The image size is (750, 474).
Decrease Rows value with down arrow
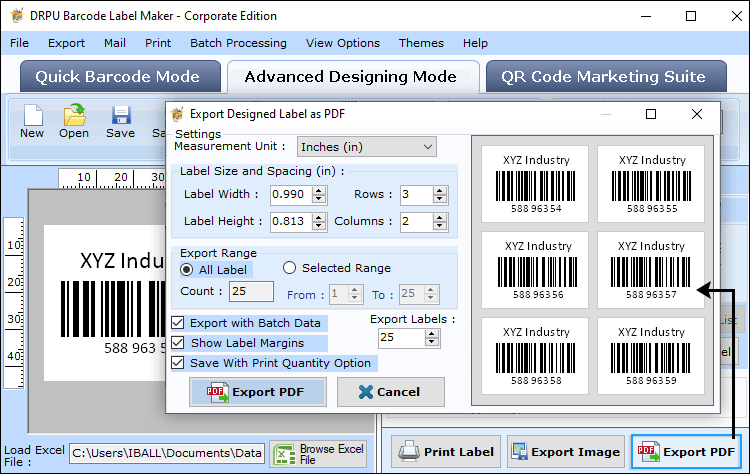pyautogui.click(x=440, y=199)
